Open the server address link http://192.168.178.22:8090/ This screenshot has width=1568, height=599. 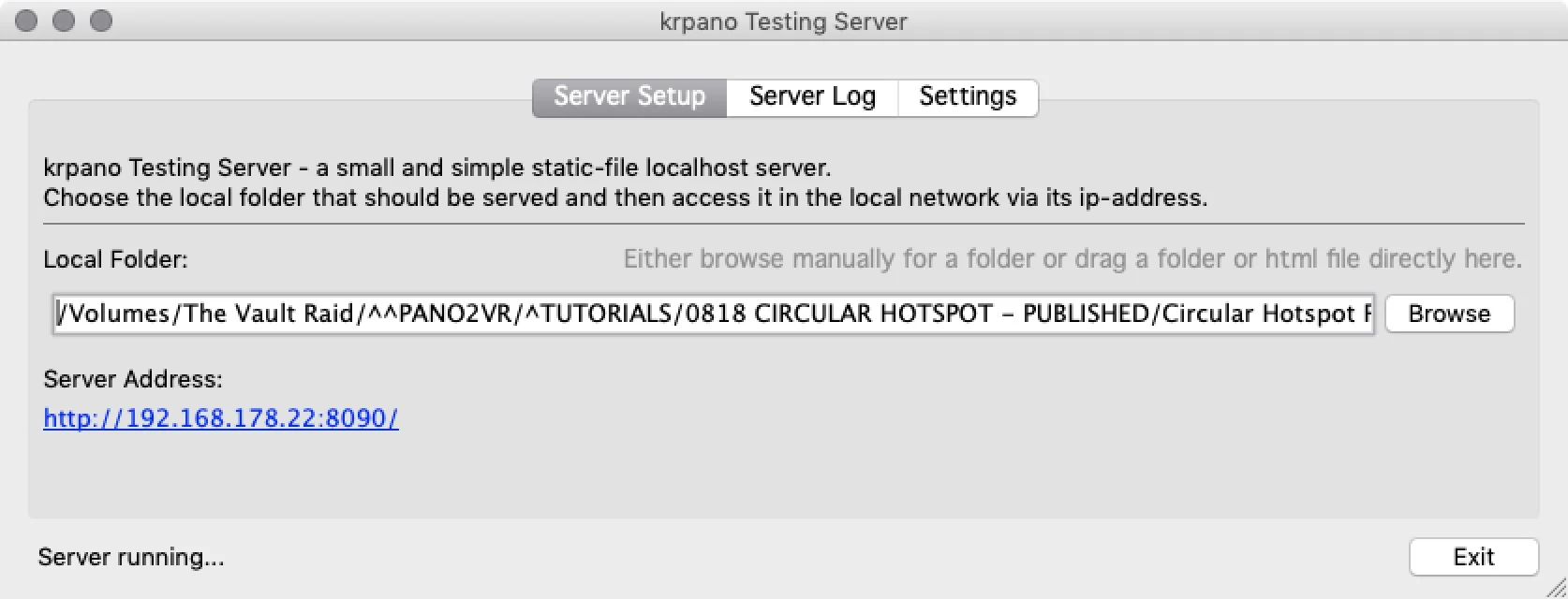click(x=221, y=418)
